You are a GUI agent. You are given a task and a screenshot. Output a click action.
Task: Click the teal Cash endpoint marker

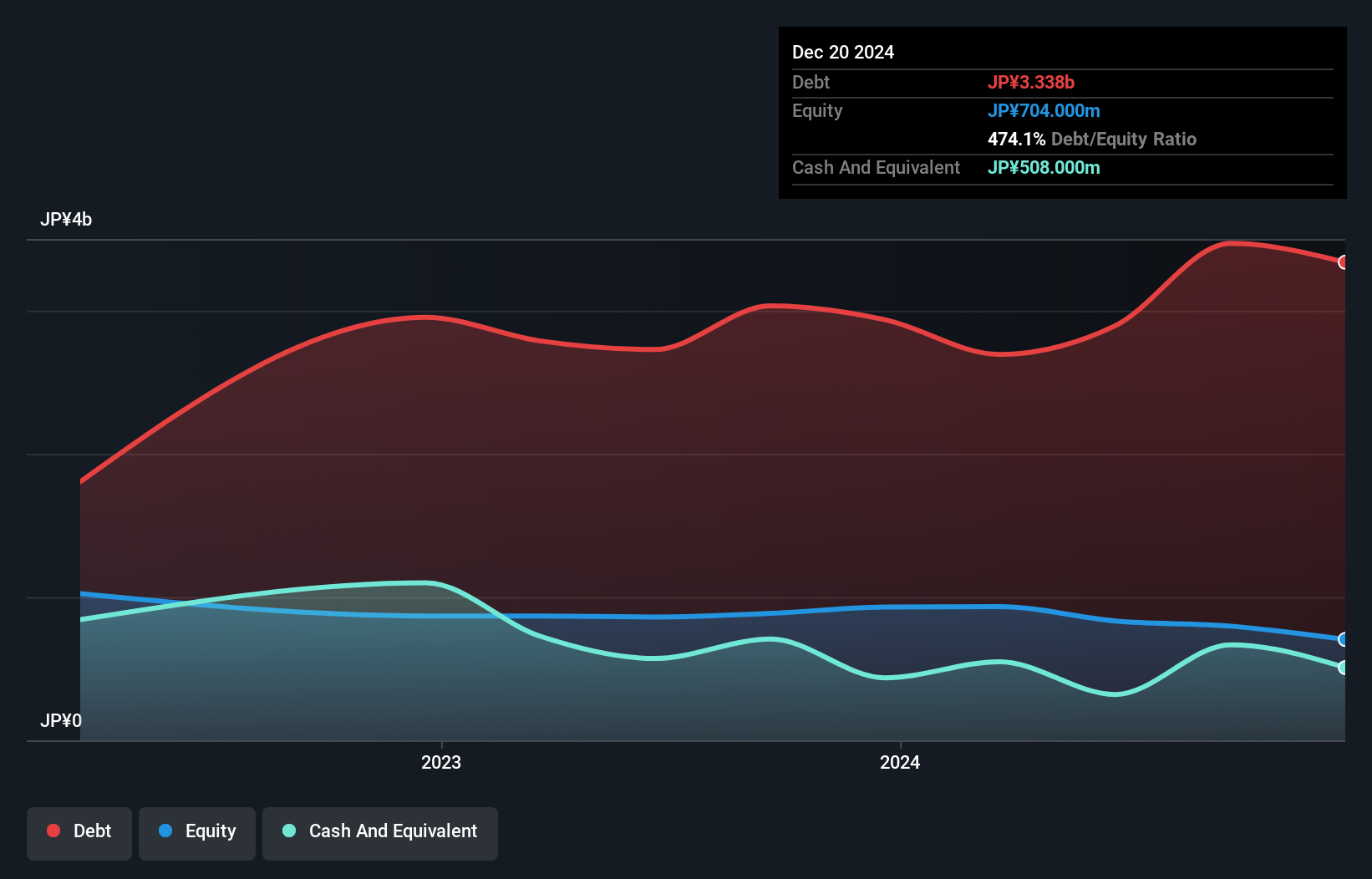pyautogui.click(x=1344, y=668)
